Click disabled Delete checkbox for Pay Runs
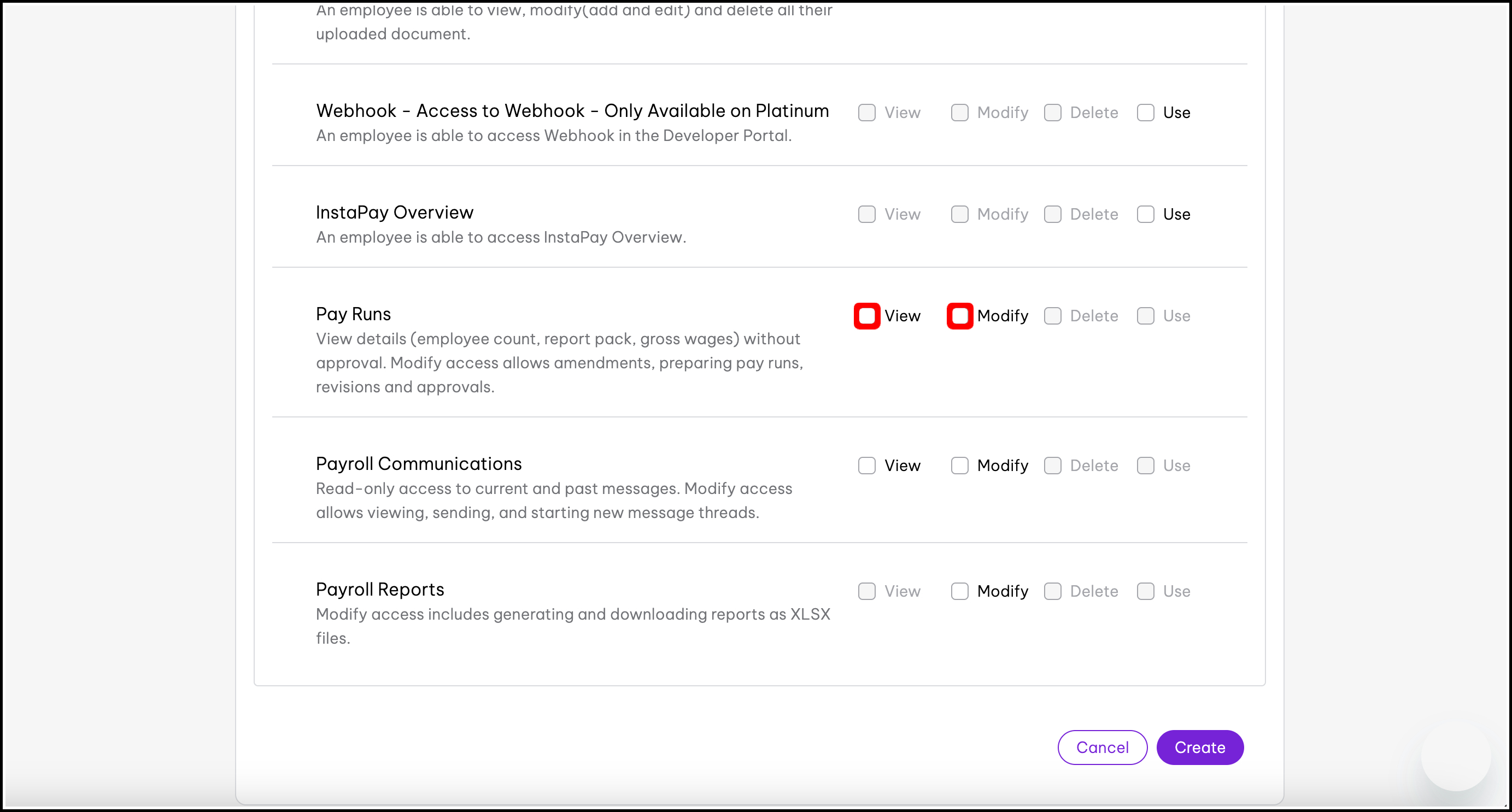Viewport: 1512px width, 812px height. point(1052,316)
